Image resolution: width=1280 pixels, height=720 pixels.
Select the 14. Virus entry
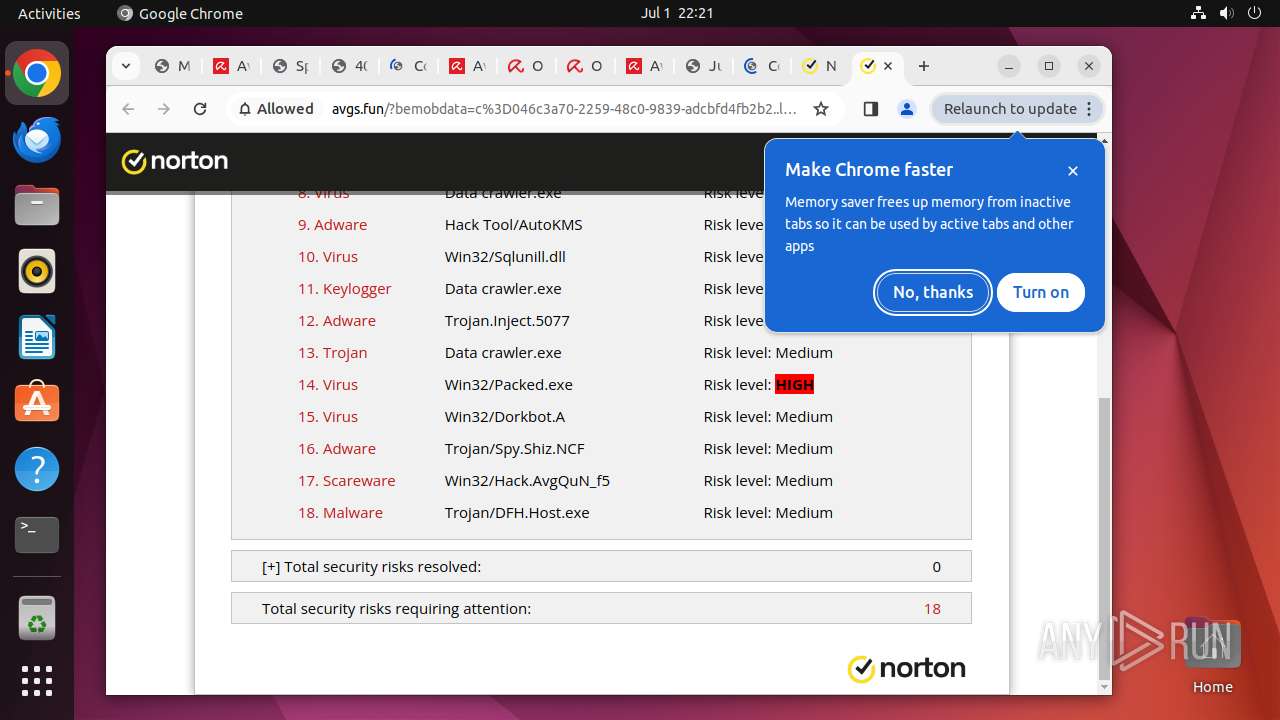click(x=328, y=384)
